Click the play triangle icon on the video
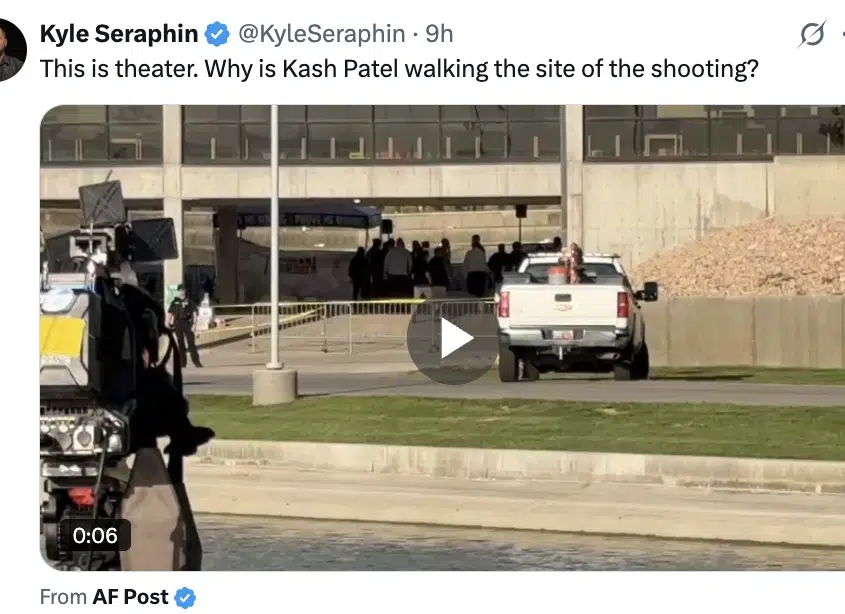This screenshot has width=845, height=614. point(453,339)
